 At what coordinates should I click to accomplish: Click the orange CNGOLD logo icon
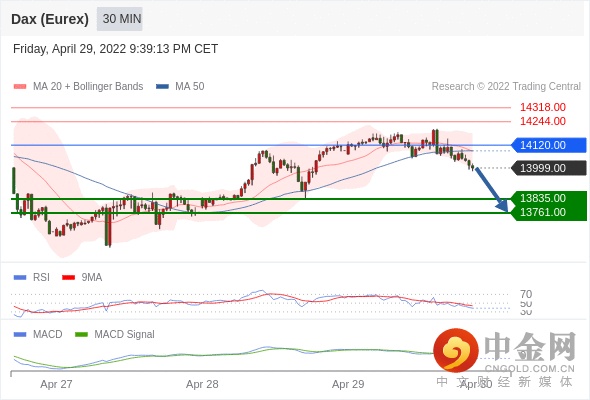456,350
